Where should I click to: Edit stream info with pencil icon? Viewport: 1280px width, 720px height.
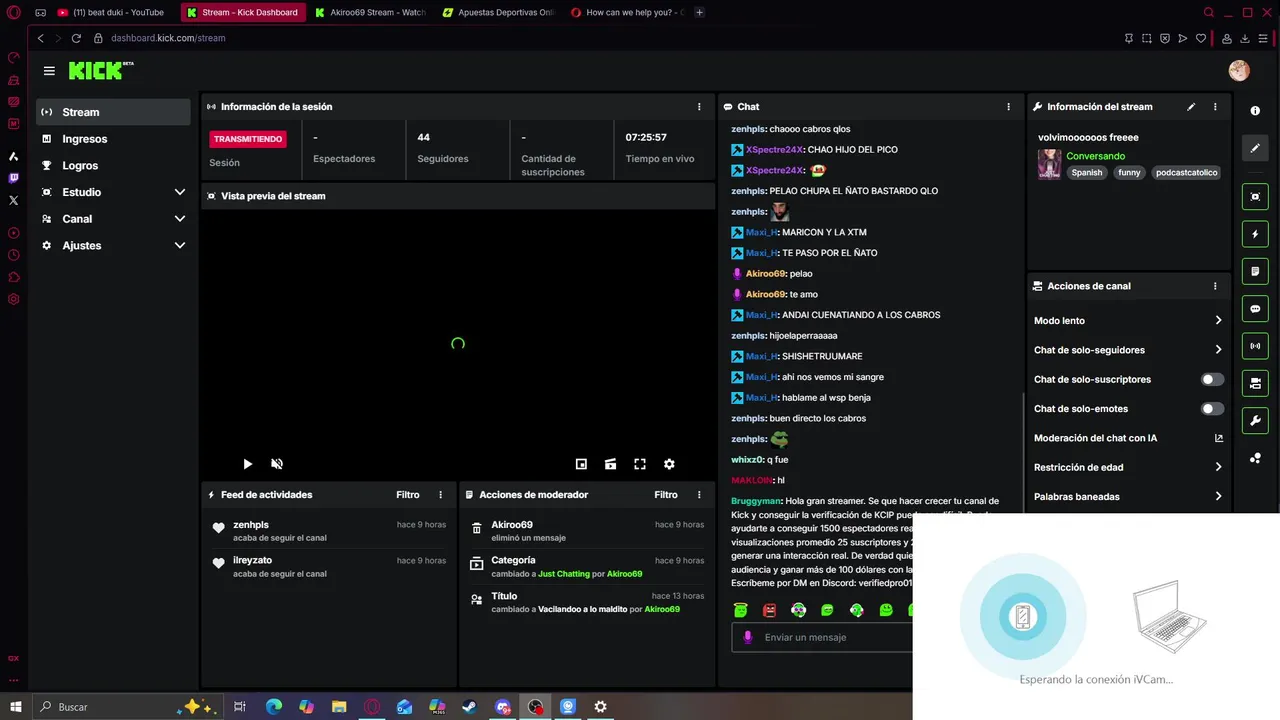[x=1191, y=107]
